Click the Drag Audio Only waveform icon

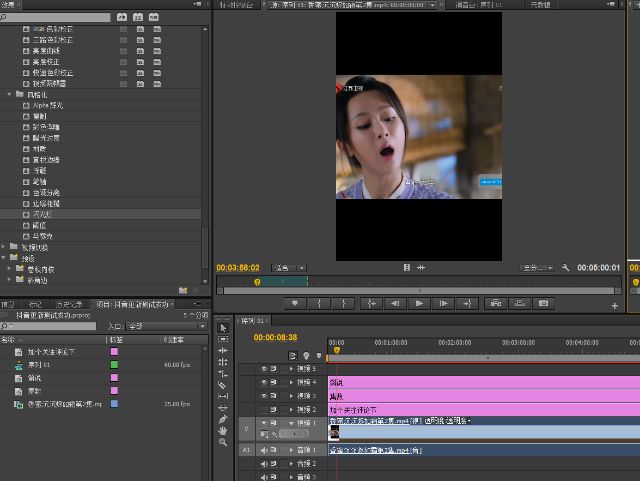tap(421, 267)
